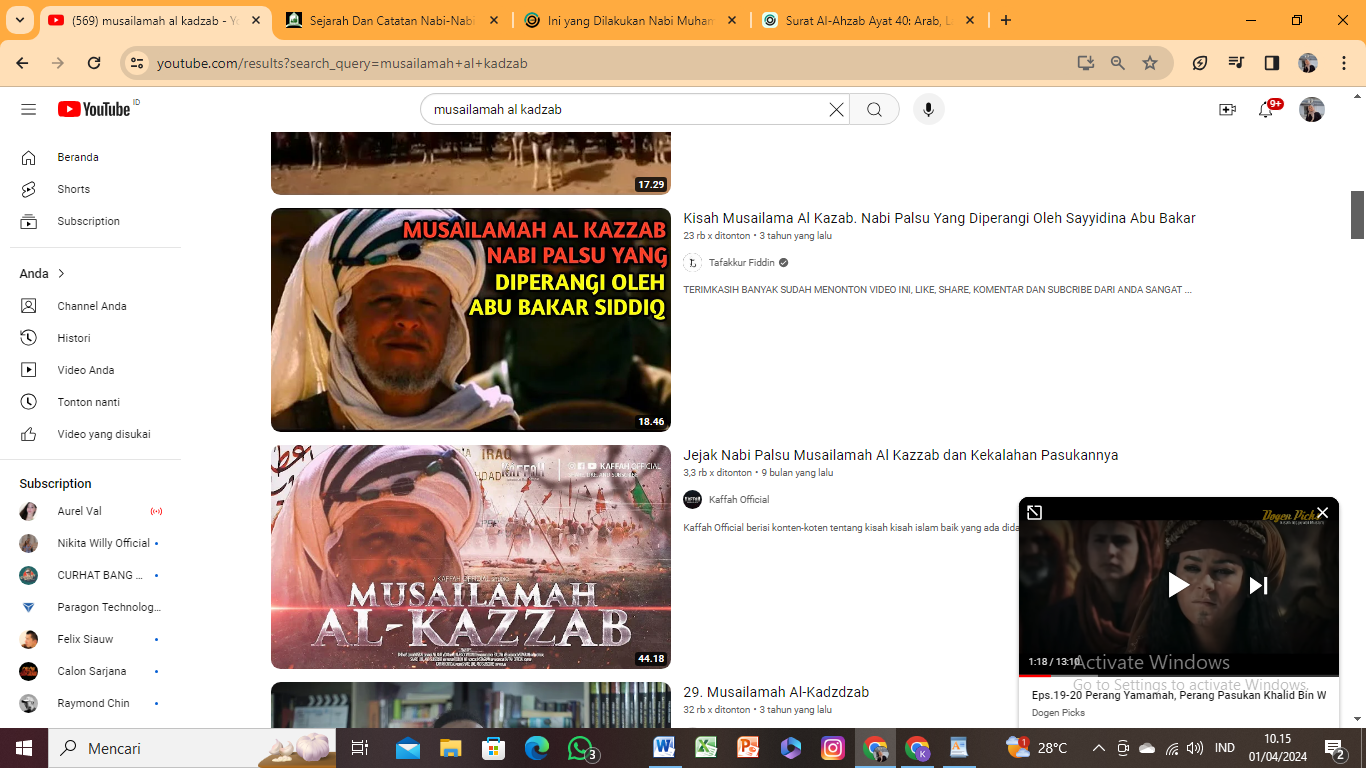This screenshot has width=1366, height=768.
Task: Open Chrome extensions icon
Action: pos(1200,63)
